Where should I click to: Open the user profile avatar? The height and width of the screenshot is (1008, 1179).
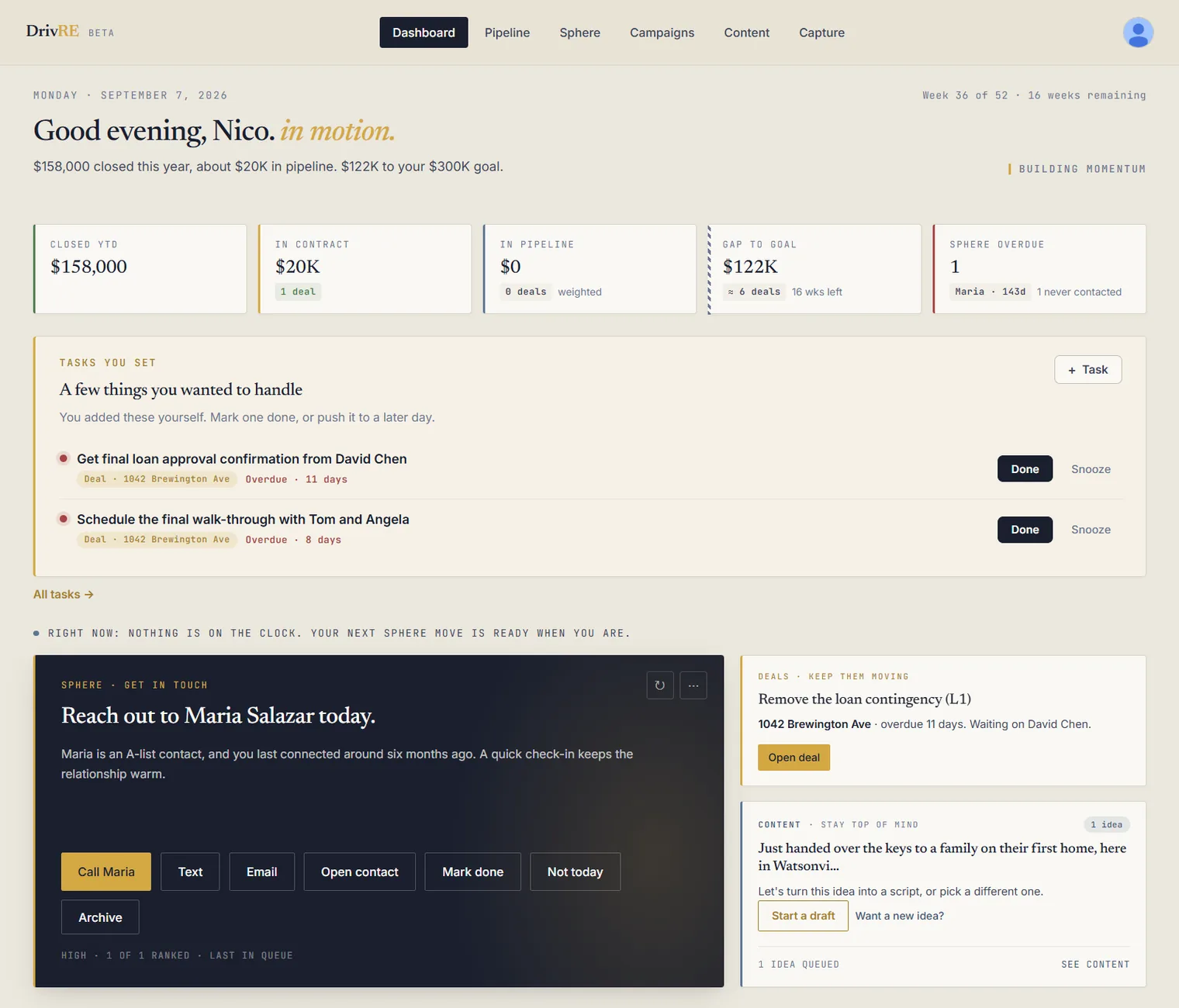click(1138, 33)
